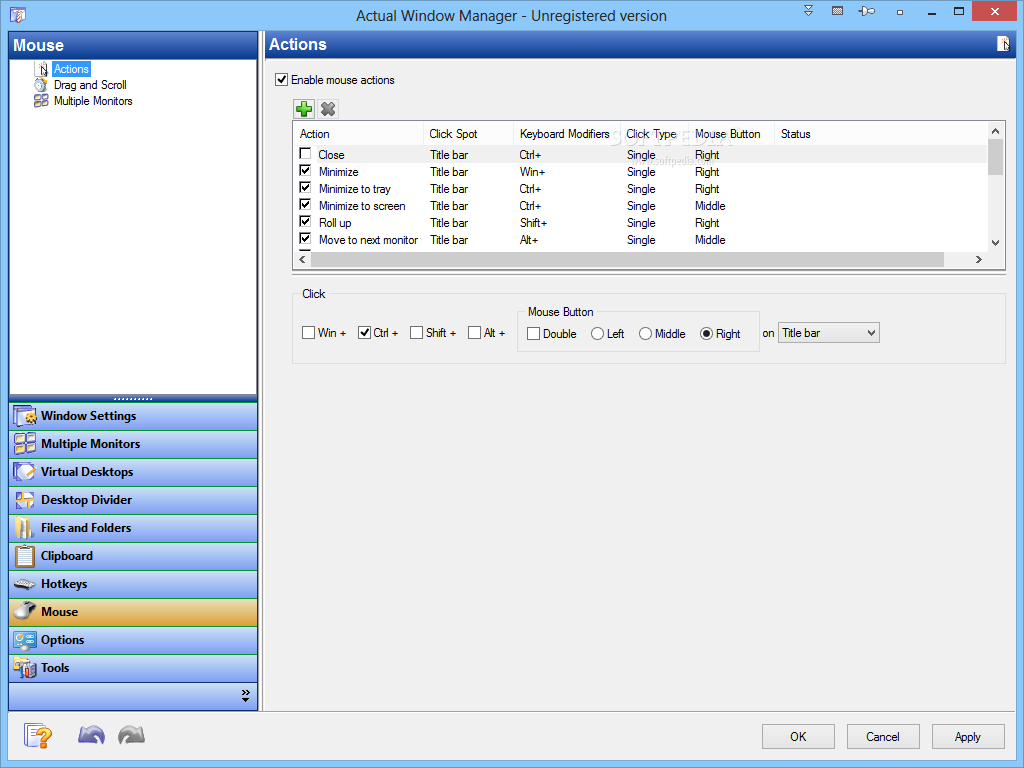
Task: Open Clipboard section
Action: pos(133,556)
